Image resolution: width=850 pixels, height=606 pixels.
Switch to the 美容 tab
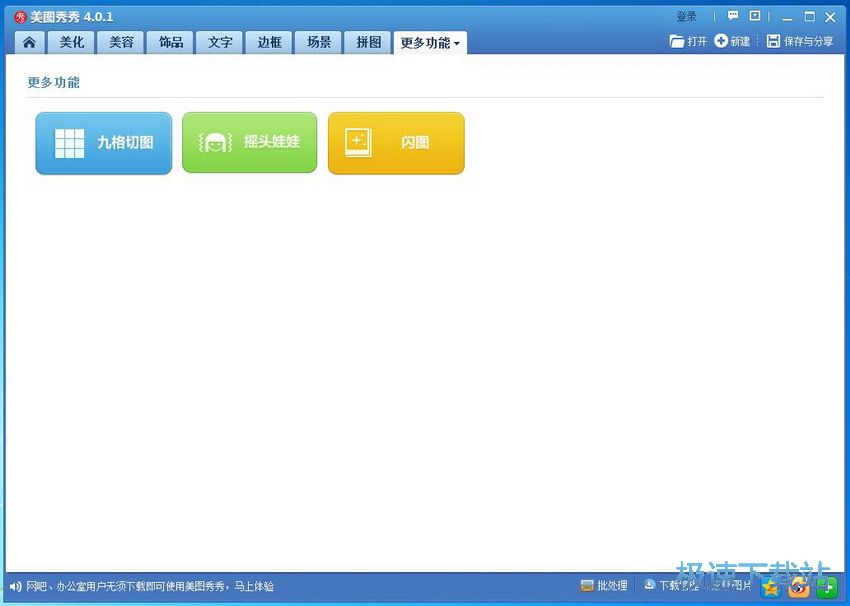121,42
